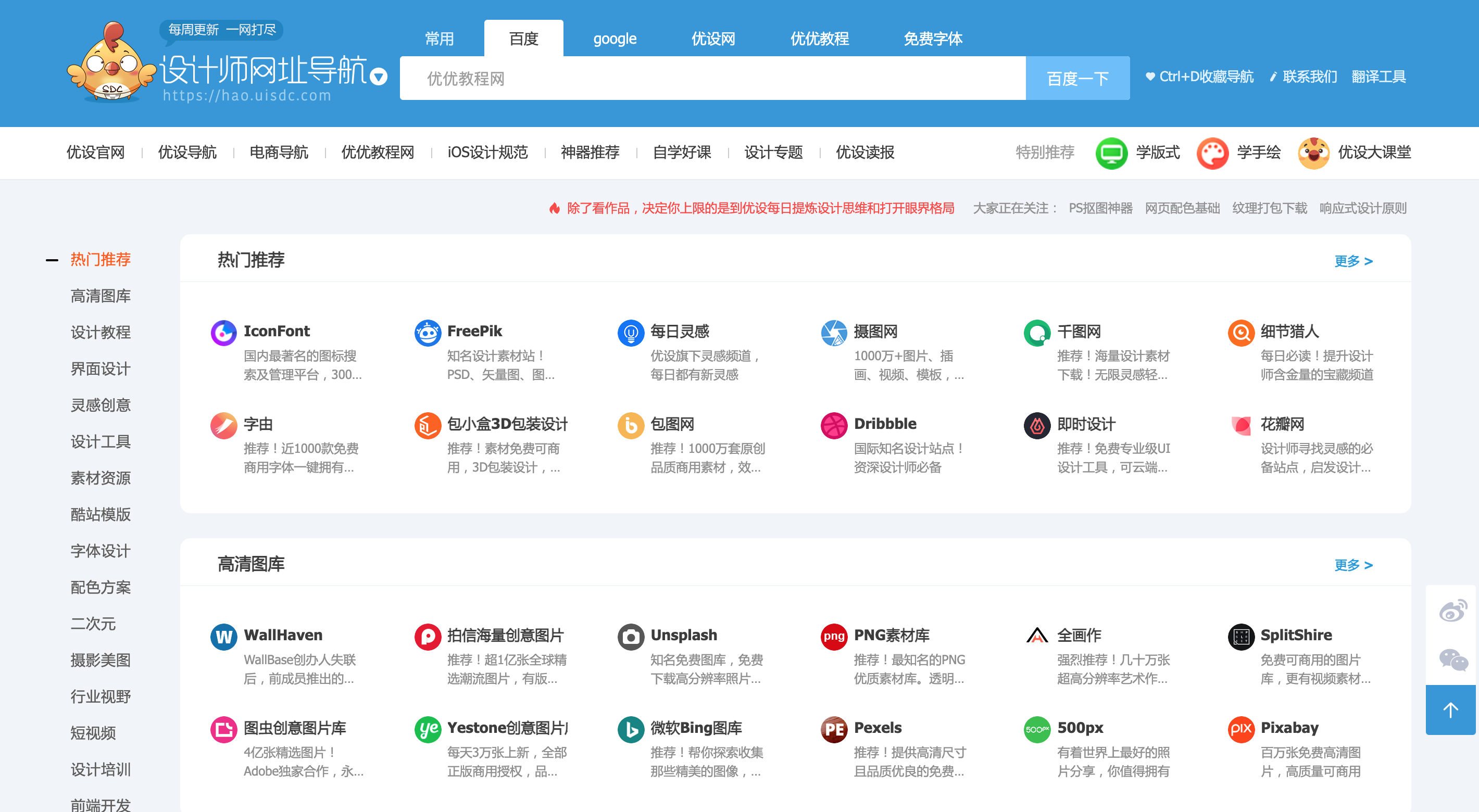
Task: Select the 免费字体 search tab
Action: 932,39
